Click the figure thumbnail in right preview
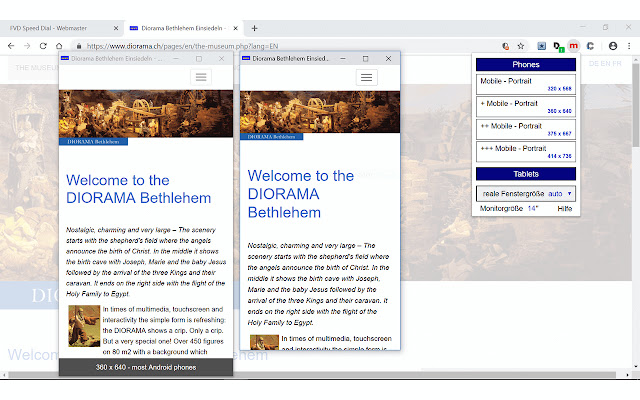 (264, 342)
